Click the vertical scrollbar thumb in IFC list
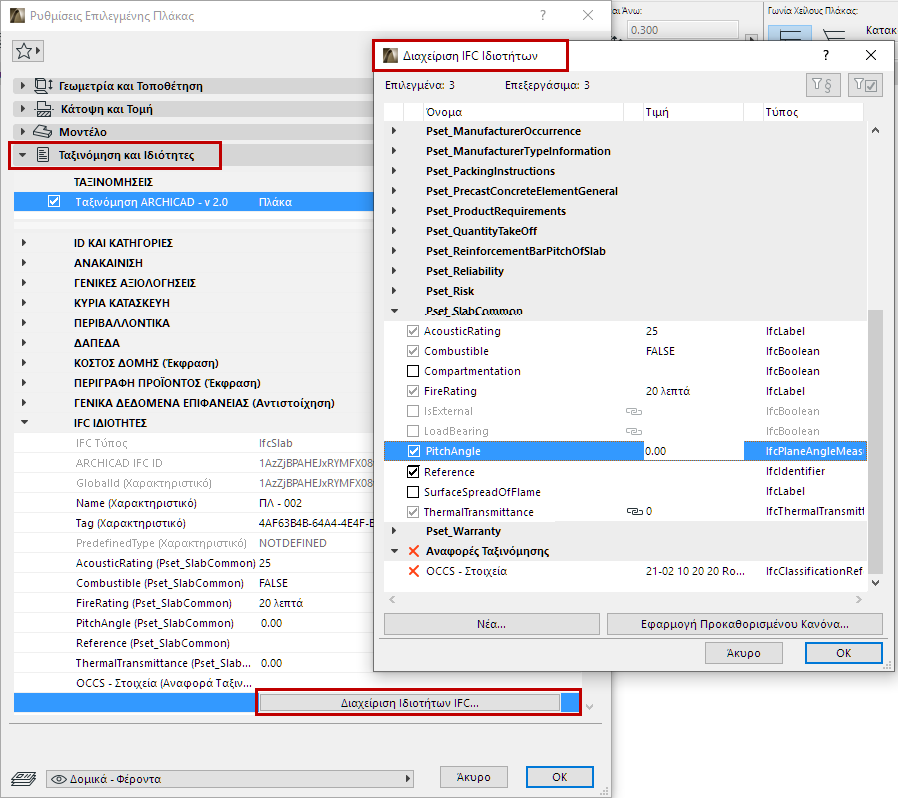Image resolution: width=898 pixels, height=798 pixels. [x=875, y=441]
